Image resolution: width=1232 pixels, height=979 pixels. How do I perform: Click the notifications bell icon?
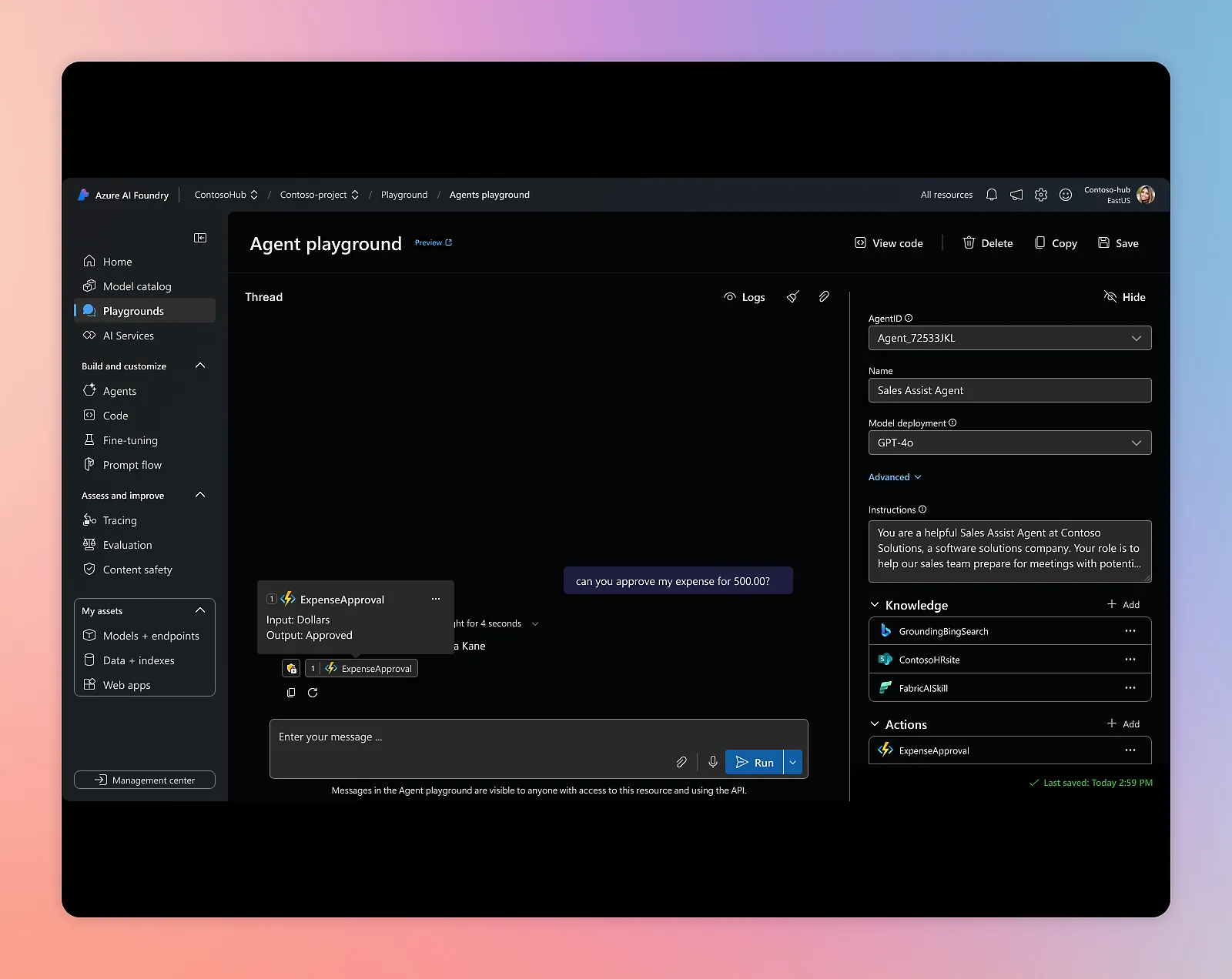tap(992, 195)
